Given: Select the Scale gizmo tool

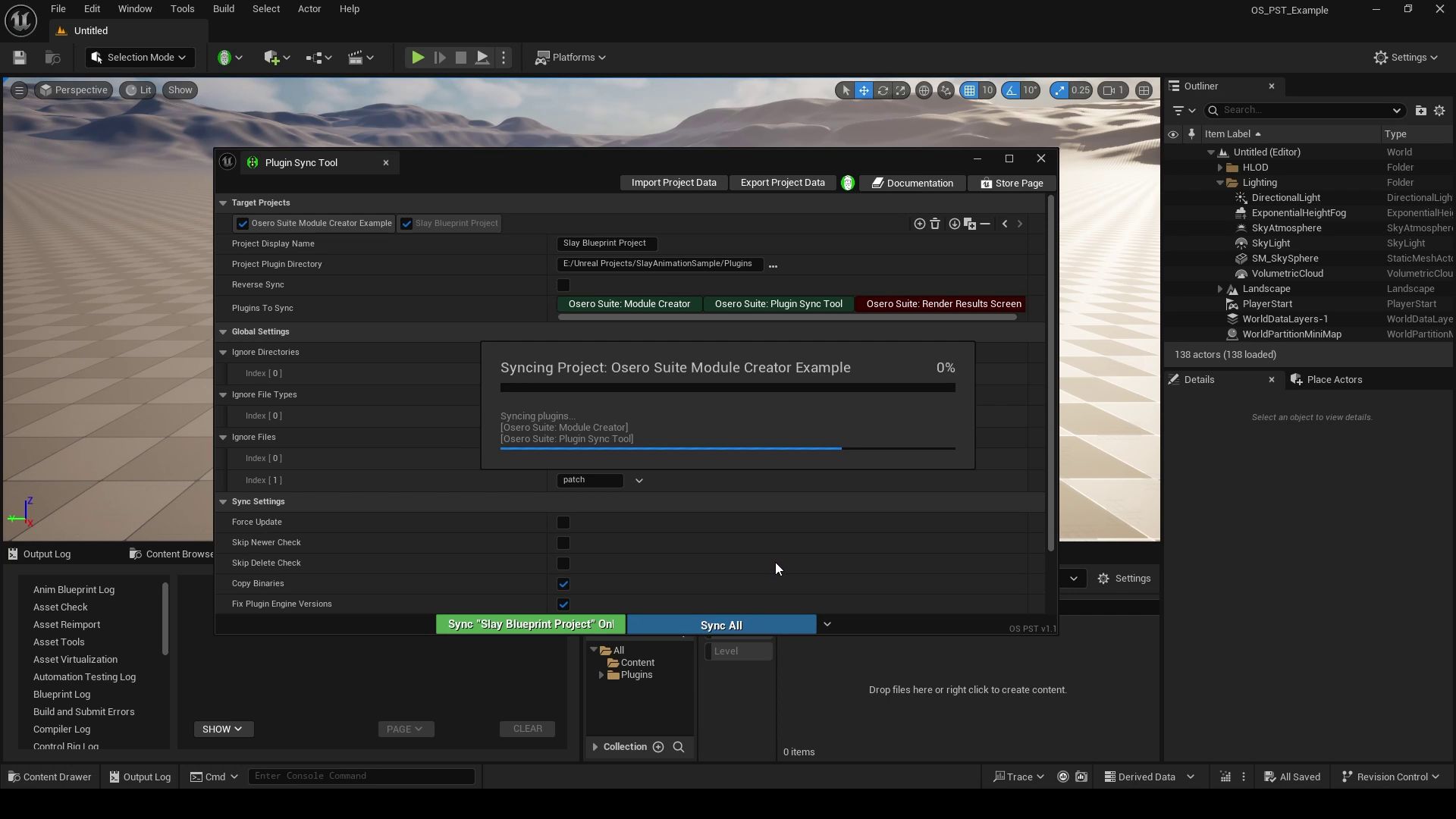Looking at the screenshot, I should 901,90.
